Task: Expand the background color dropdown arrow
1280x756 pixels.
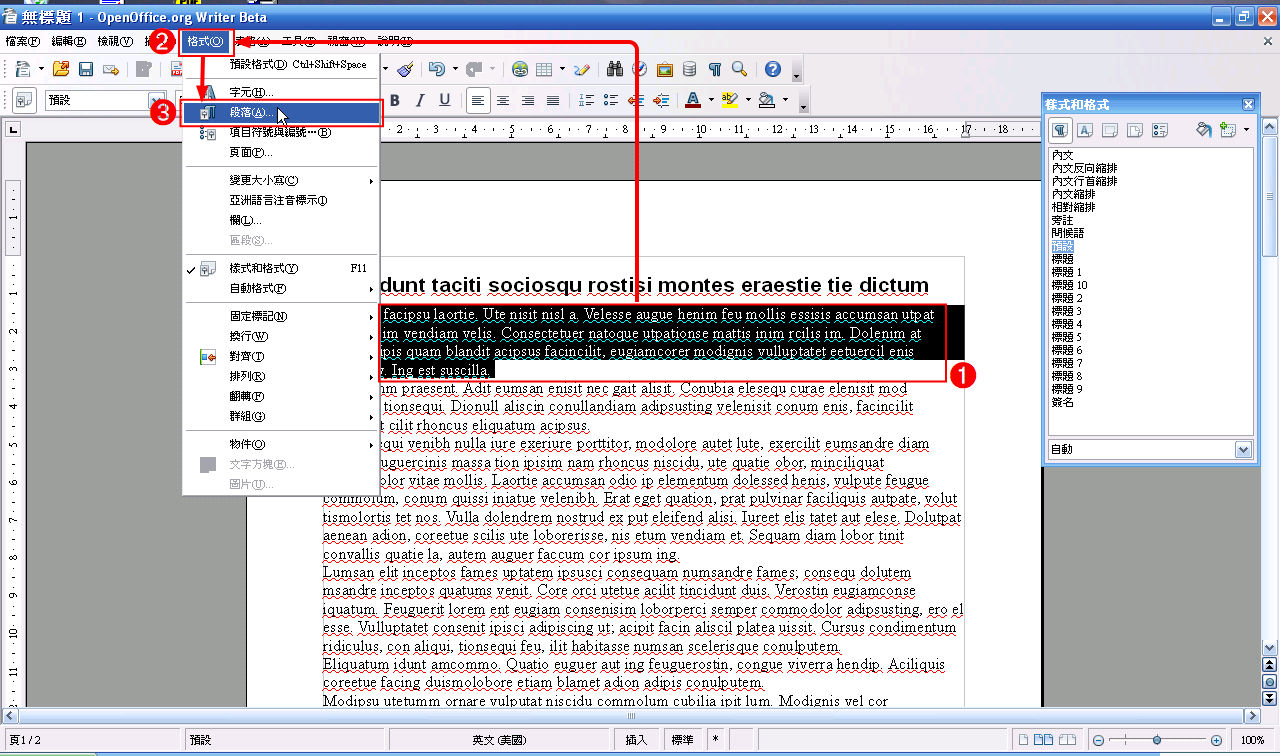Action: pos(785,100)
